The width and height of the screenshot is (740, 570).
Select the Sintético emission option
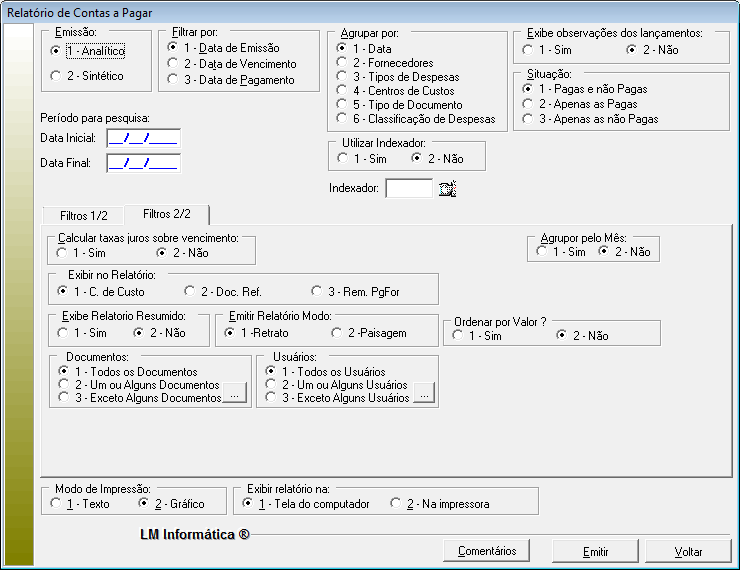coord(56,76)
